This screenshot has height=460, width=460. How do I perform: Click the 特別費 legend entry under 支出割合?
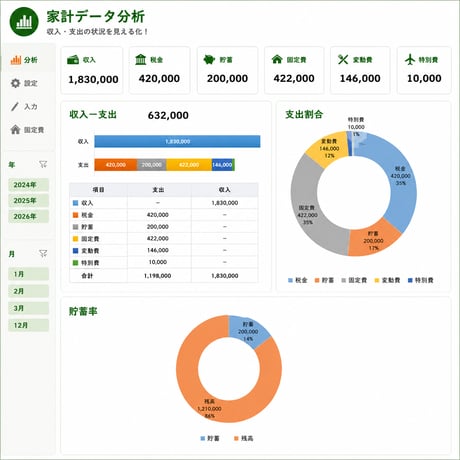(x=421, y=280)
